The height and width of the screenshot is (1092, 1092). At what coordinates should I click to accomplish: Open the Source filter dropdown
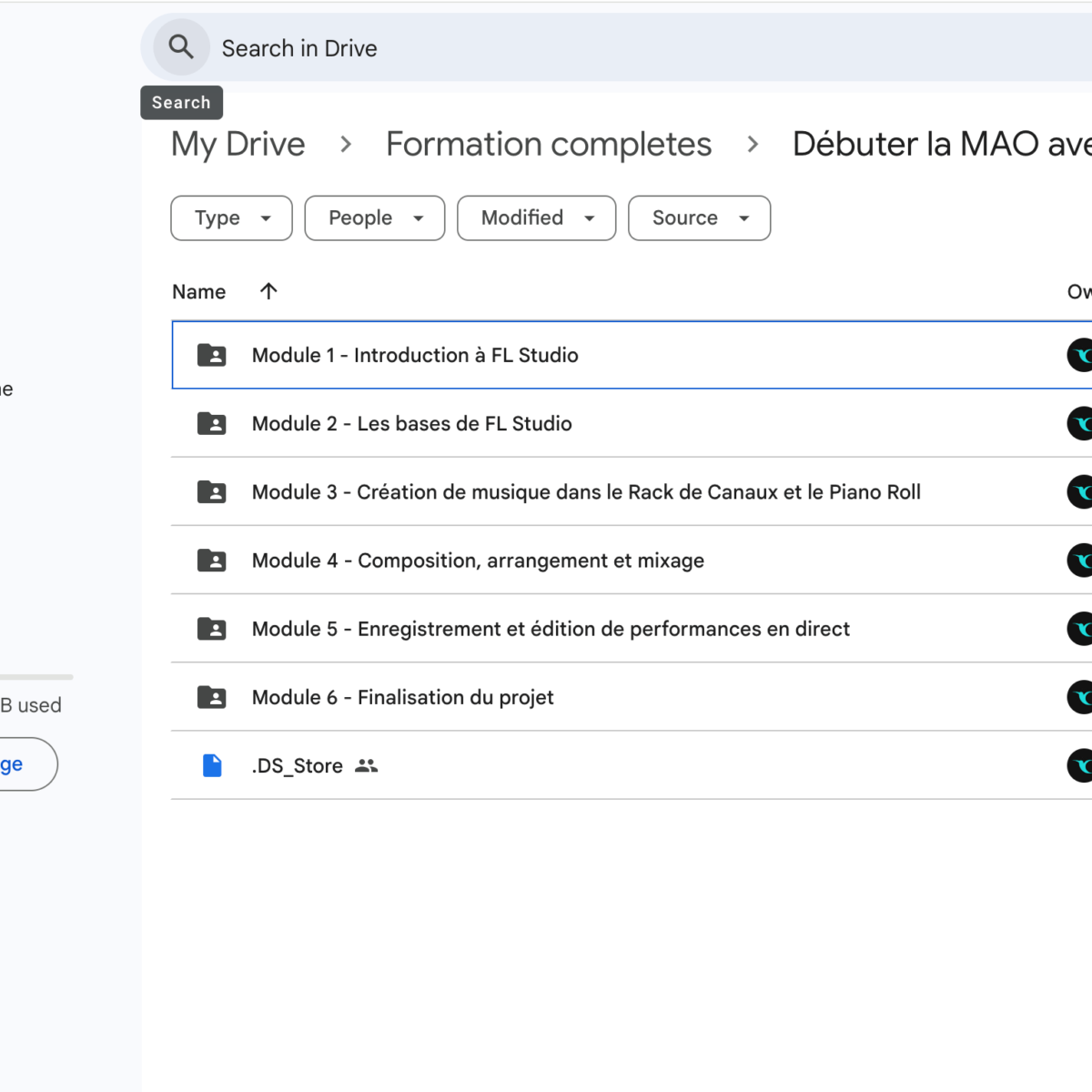(x=699, y=218)
